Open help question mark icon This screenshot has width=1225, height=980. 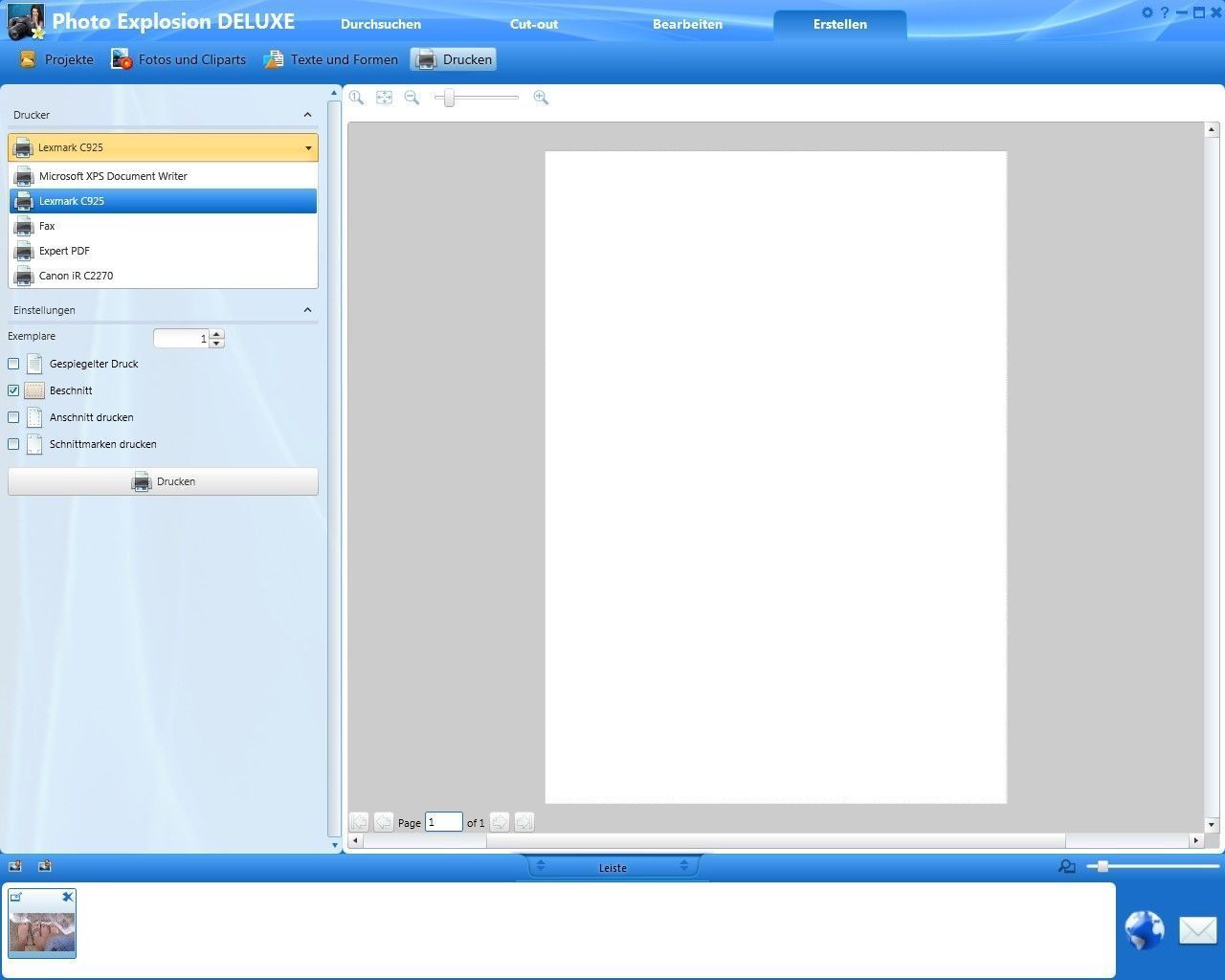click(1165, 12)
